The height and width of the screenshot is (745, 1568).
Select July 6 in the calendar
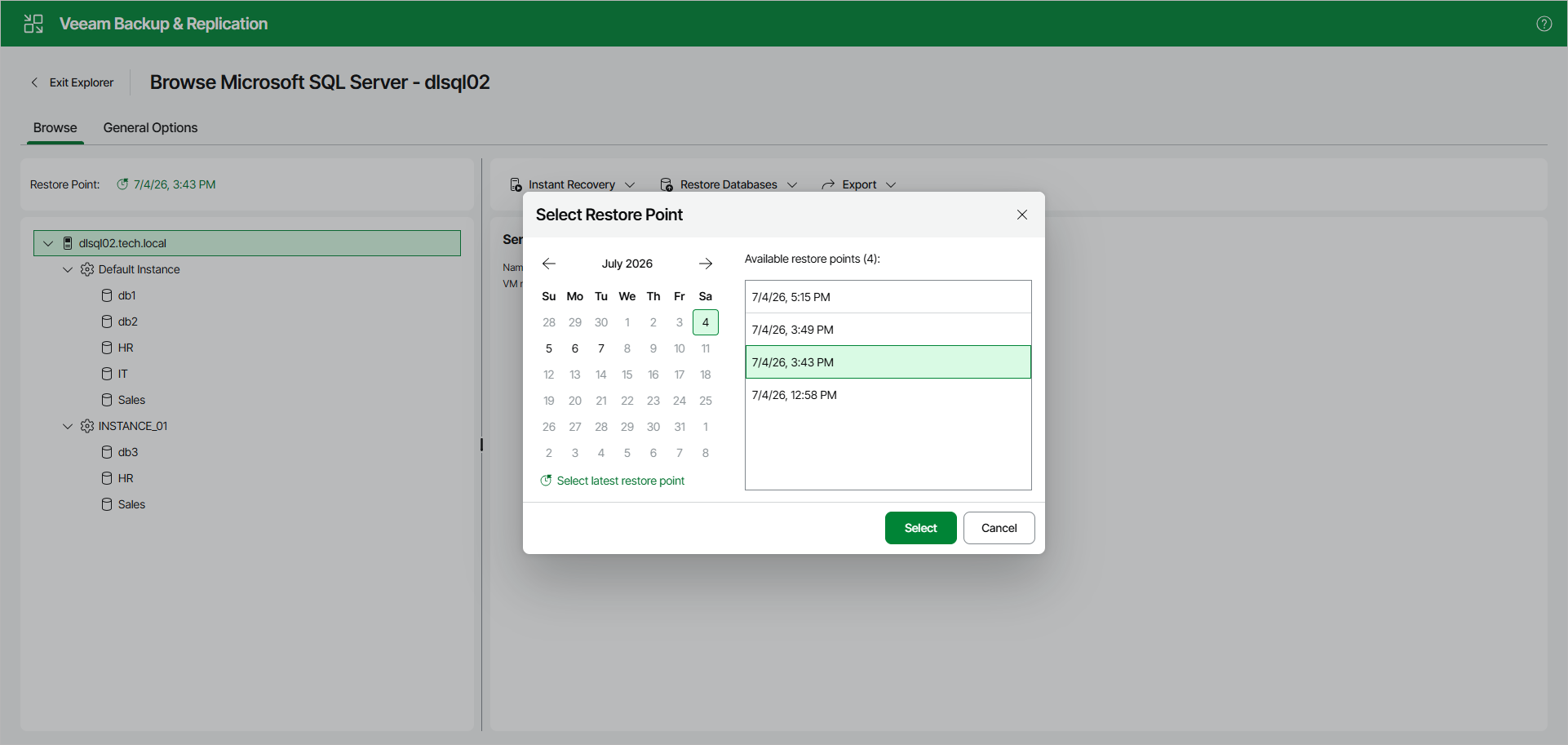click(575, 348)
